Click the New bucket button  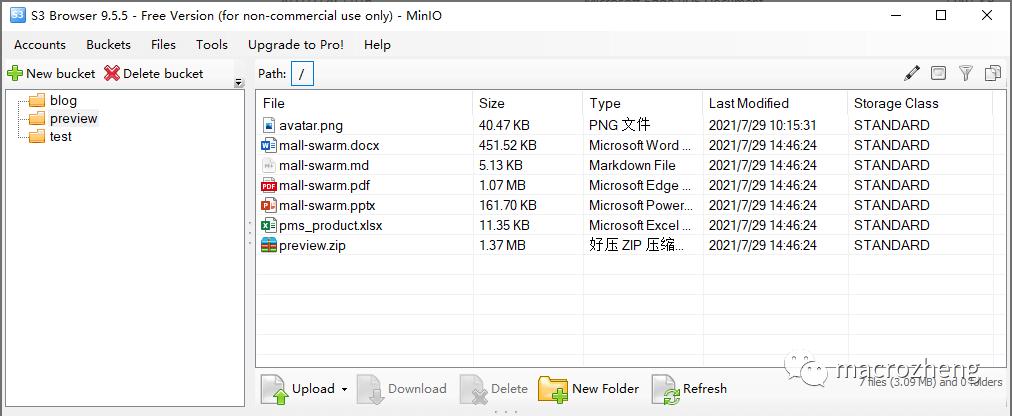coord(52,73)
